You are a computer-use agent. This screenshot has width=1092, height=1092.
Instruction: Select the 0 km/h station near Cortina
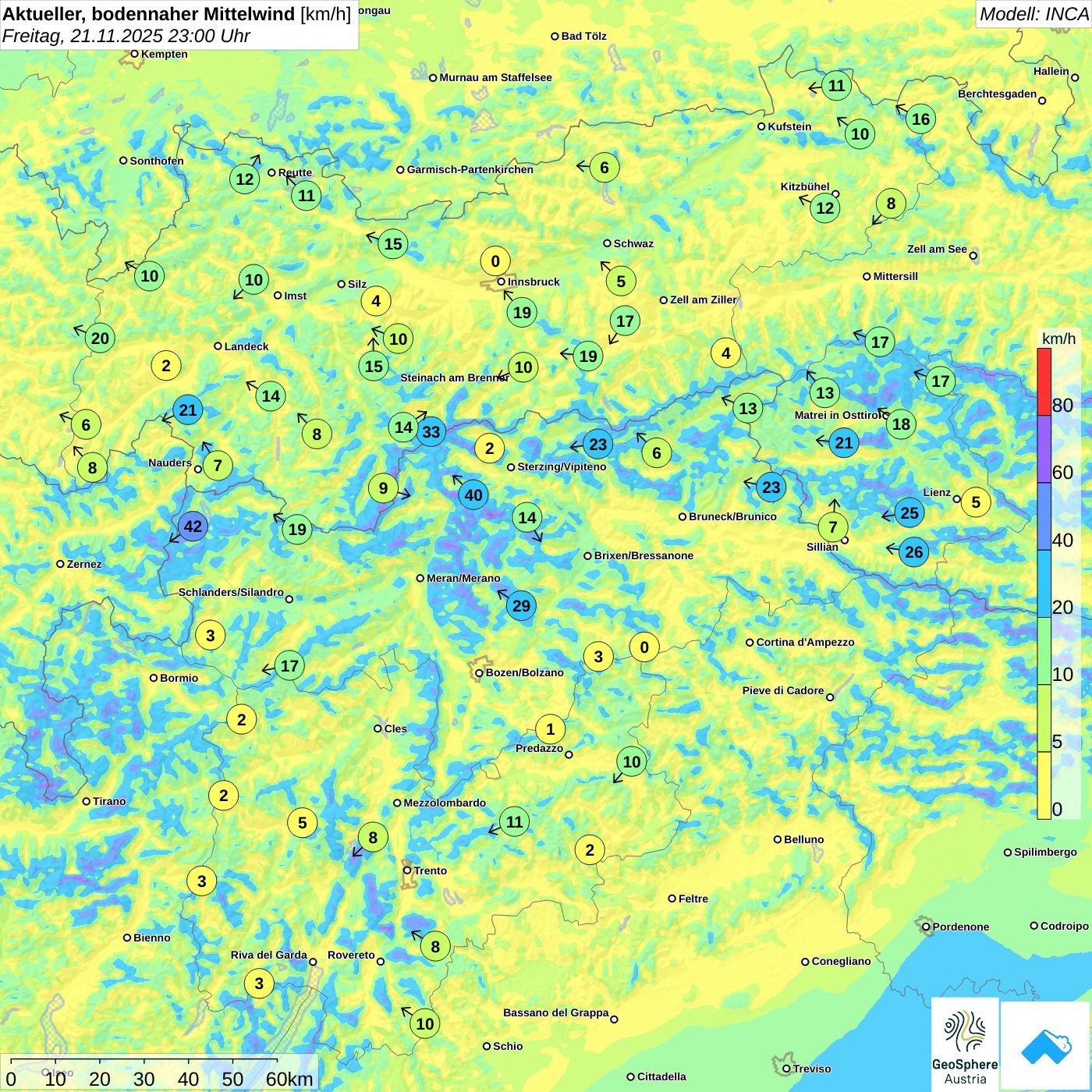point(644,647)
